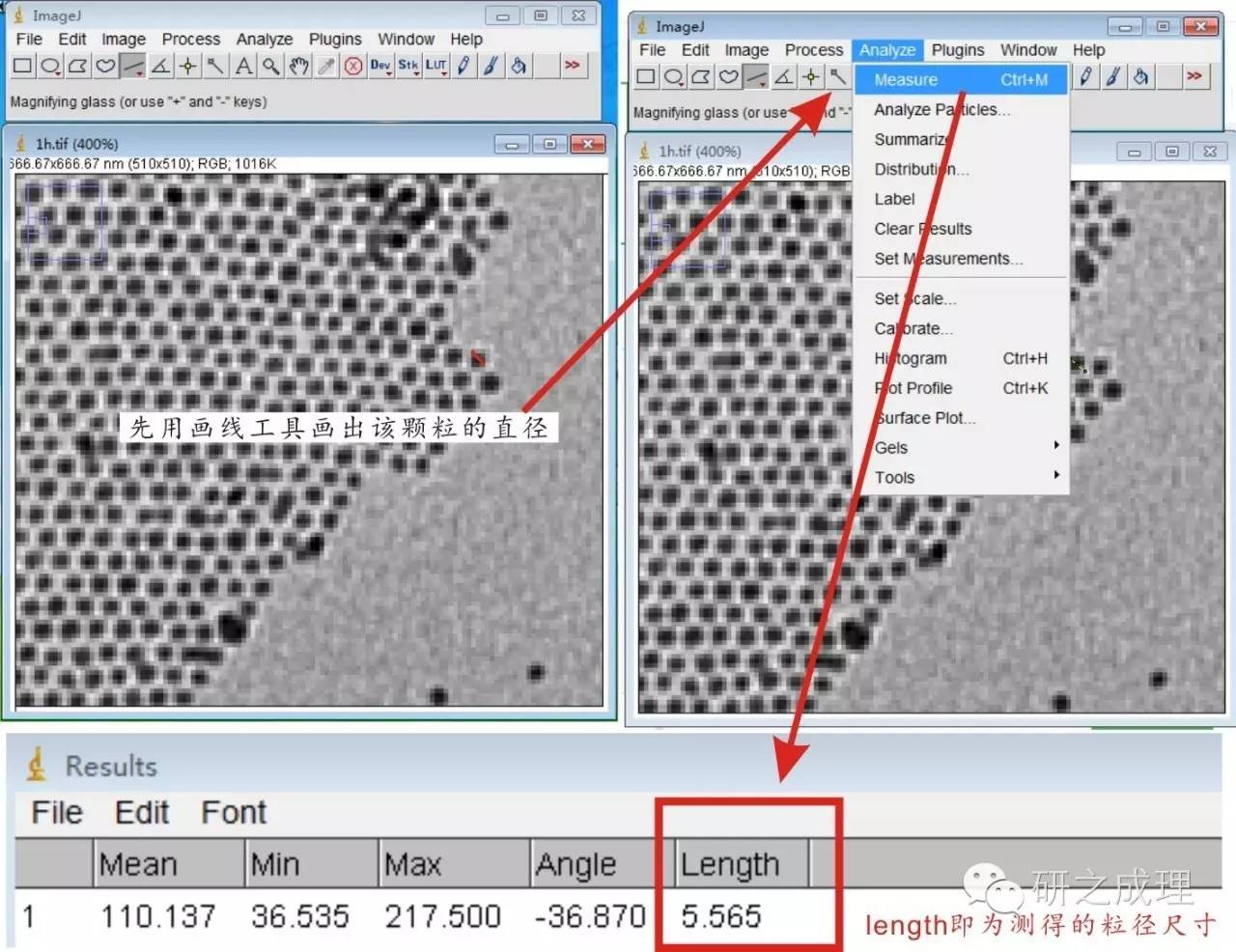Open the Stk stacks menu dropdown
This screenshot has height=952, width=1236.
coord(408,66)
